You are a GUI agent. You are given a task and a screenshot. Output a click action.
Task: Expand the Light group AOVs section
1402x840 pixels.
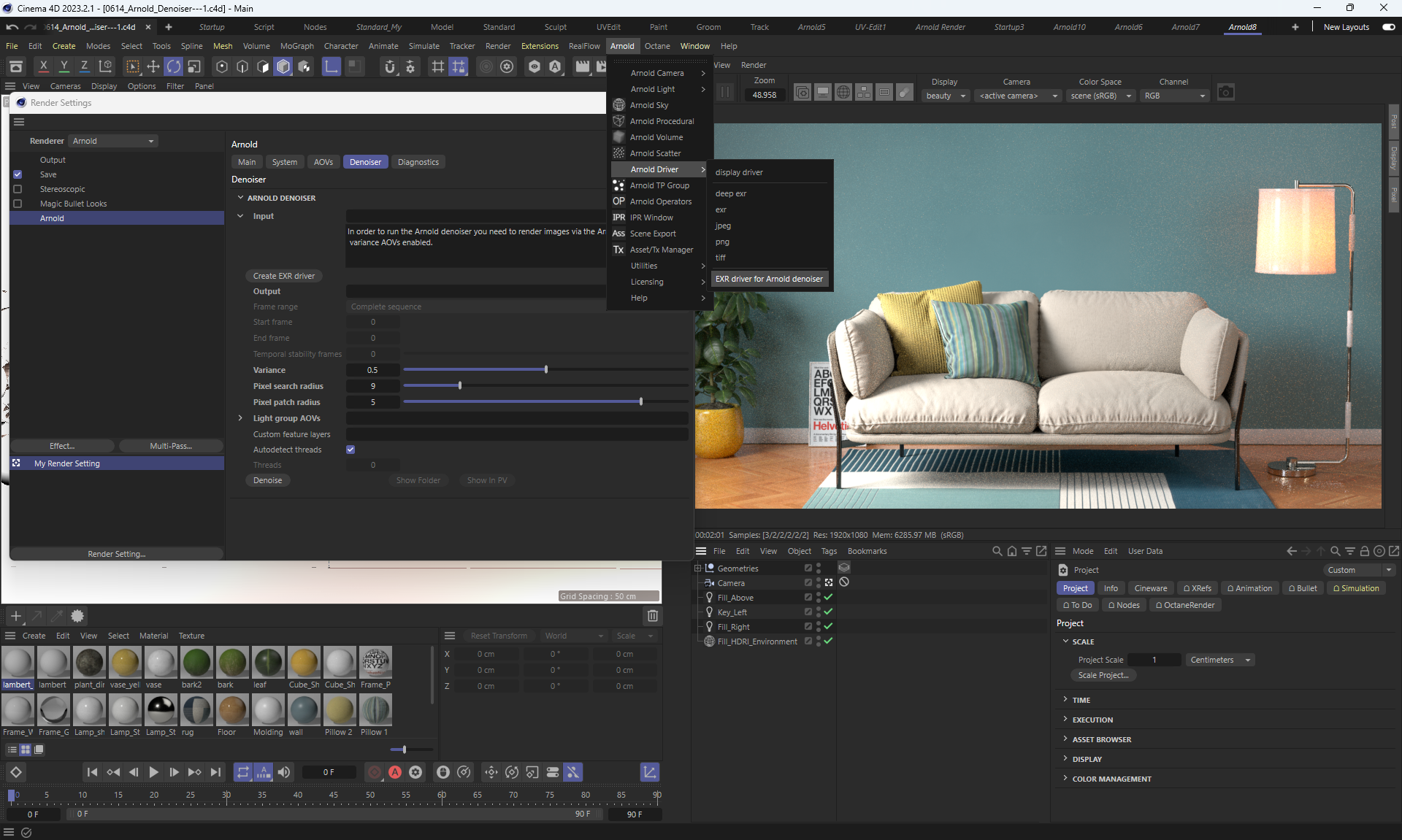tap(240, 418)
